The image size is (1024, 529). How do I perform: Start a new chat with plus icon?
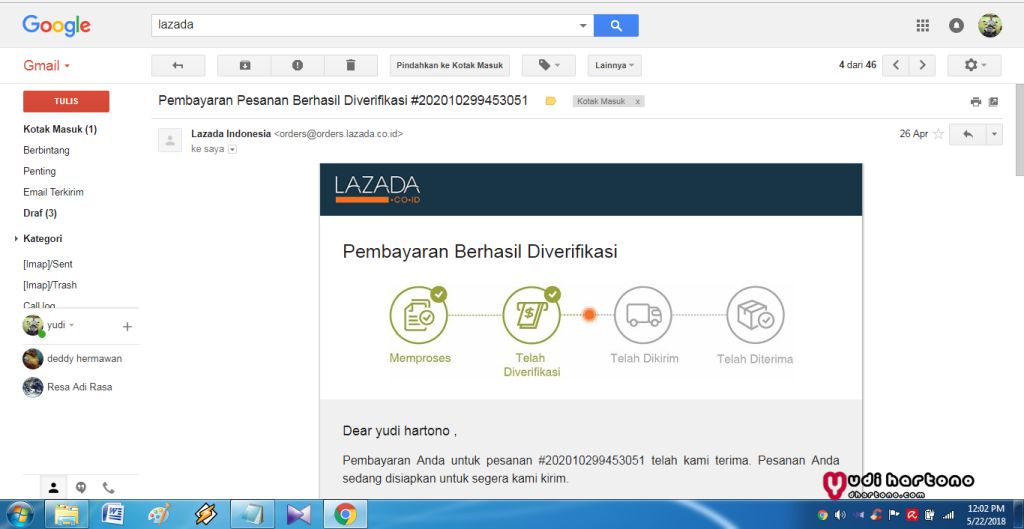tap(127, 327)
